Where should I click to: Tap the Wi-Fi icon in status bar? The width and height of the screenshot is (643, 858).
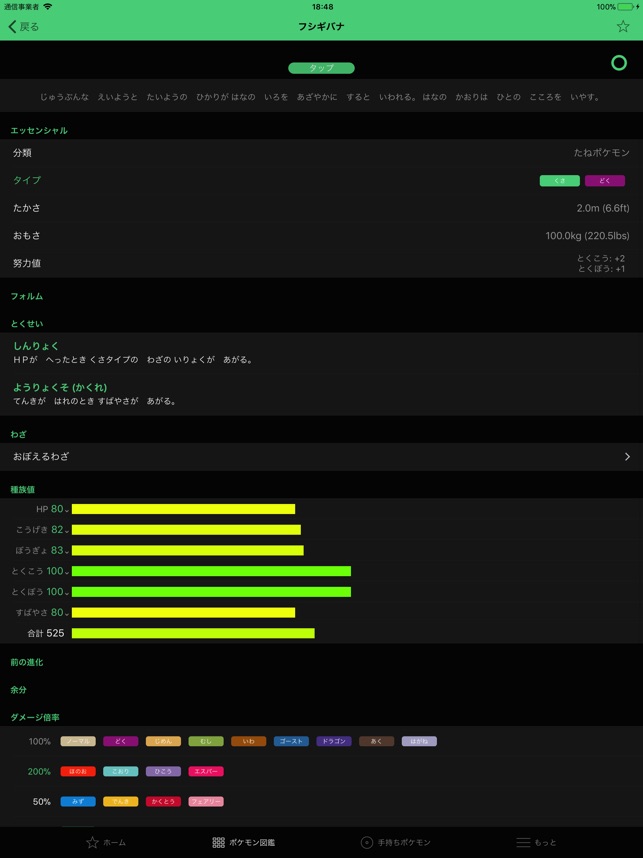(x=48, y=7)
